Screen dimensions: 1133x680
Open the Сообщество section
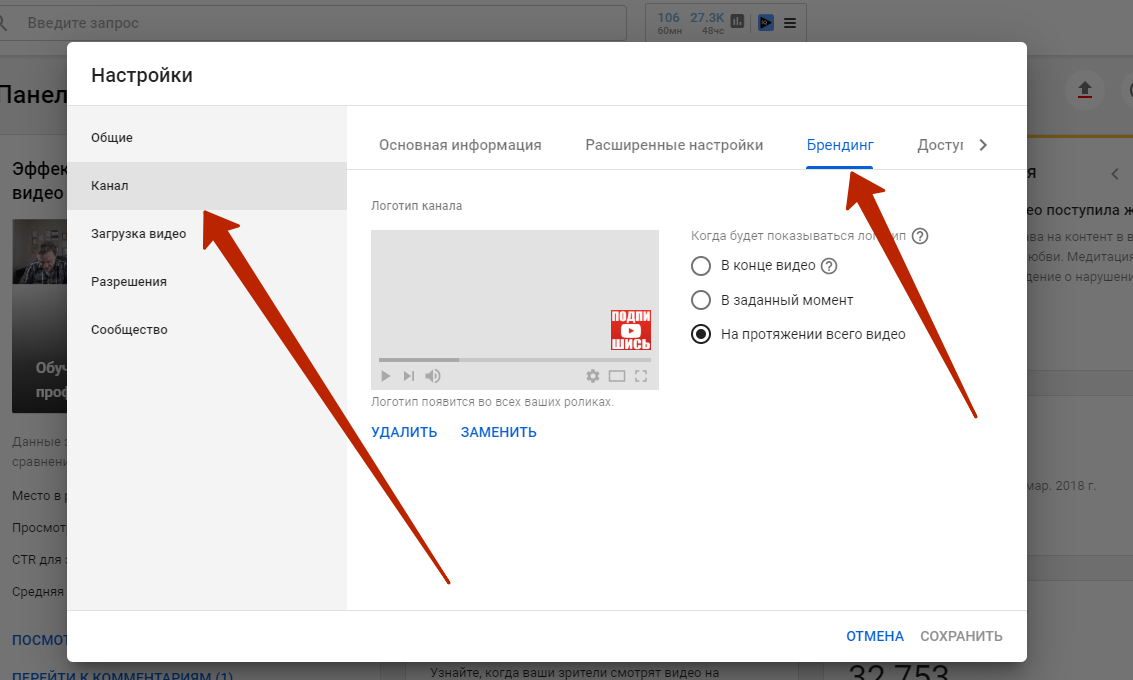click(x=207, y=330)
